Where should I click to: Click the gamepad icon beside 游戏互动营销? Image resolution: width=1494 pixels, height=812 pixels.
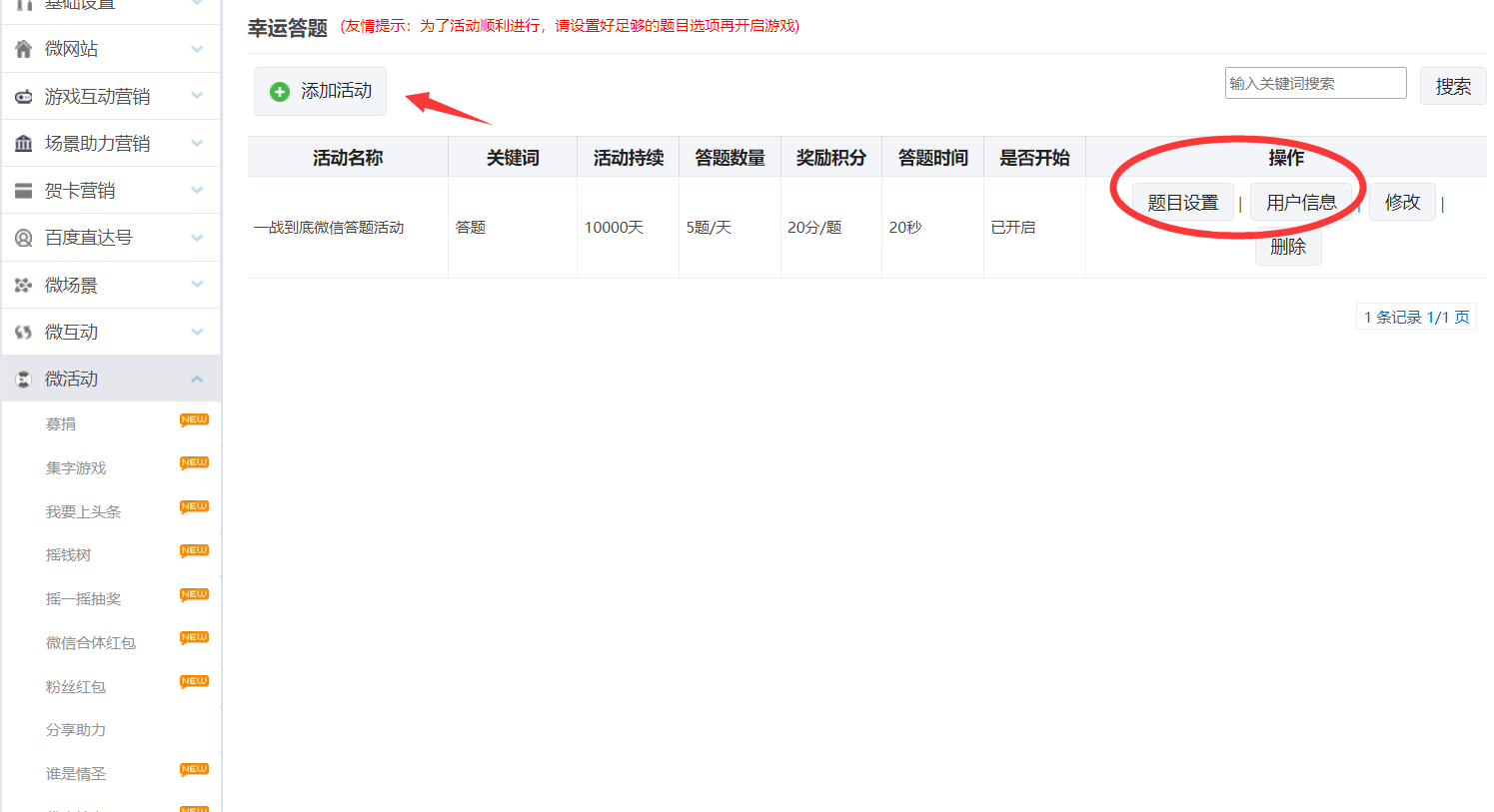[24, 97]
